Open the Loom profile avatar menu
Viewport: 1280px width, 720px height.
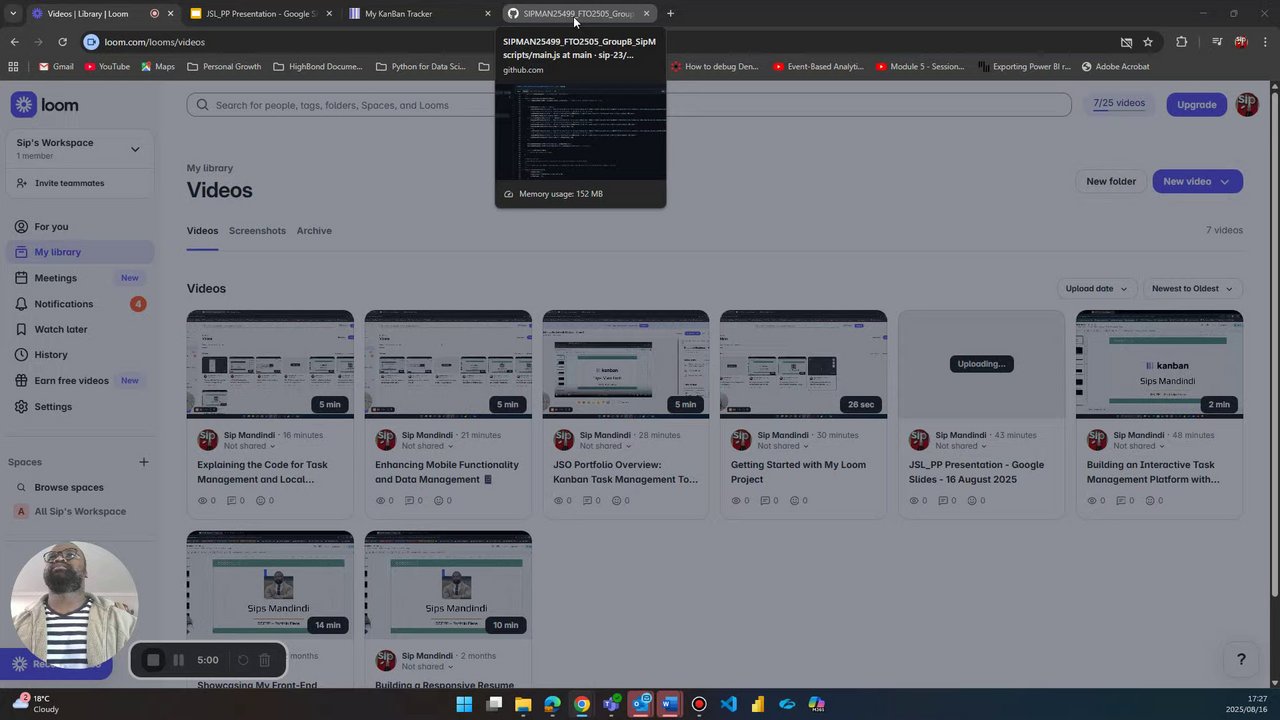tap(1247, 104)
